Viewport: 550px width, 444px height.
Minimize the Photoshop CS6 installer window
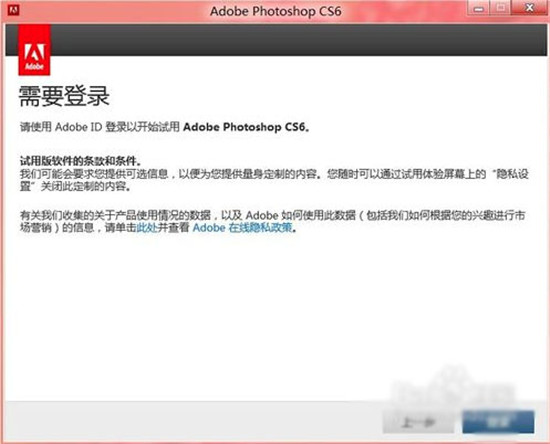tap(478, 8)
